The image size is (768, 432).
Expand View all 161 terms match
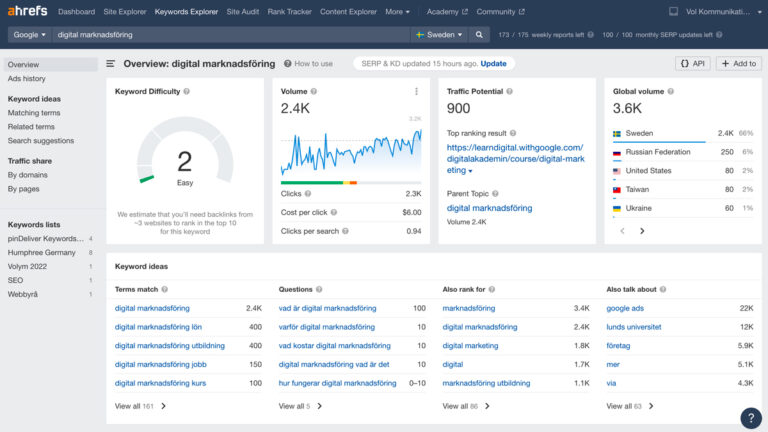(140, 406)
